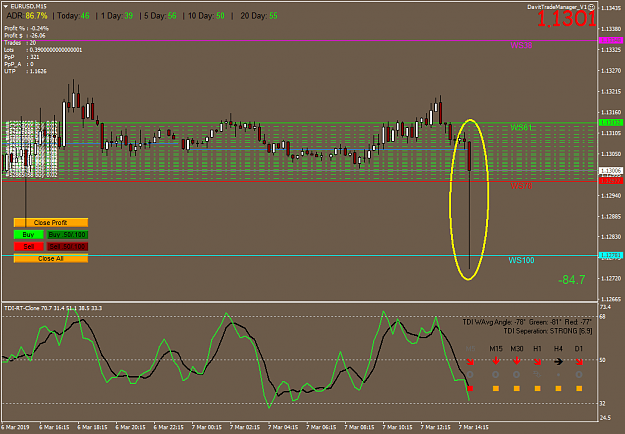
Task: Click the black right arrow under H4
Action: coord(558,361)
